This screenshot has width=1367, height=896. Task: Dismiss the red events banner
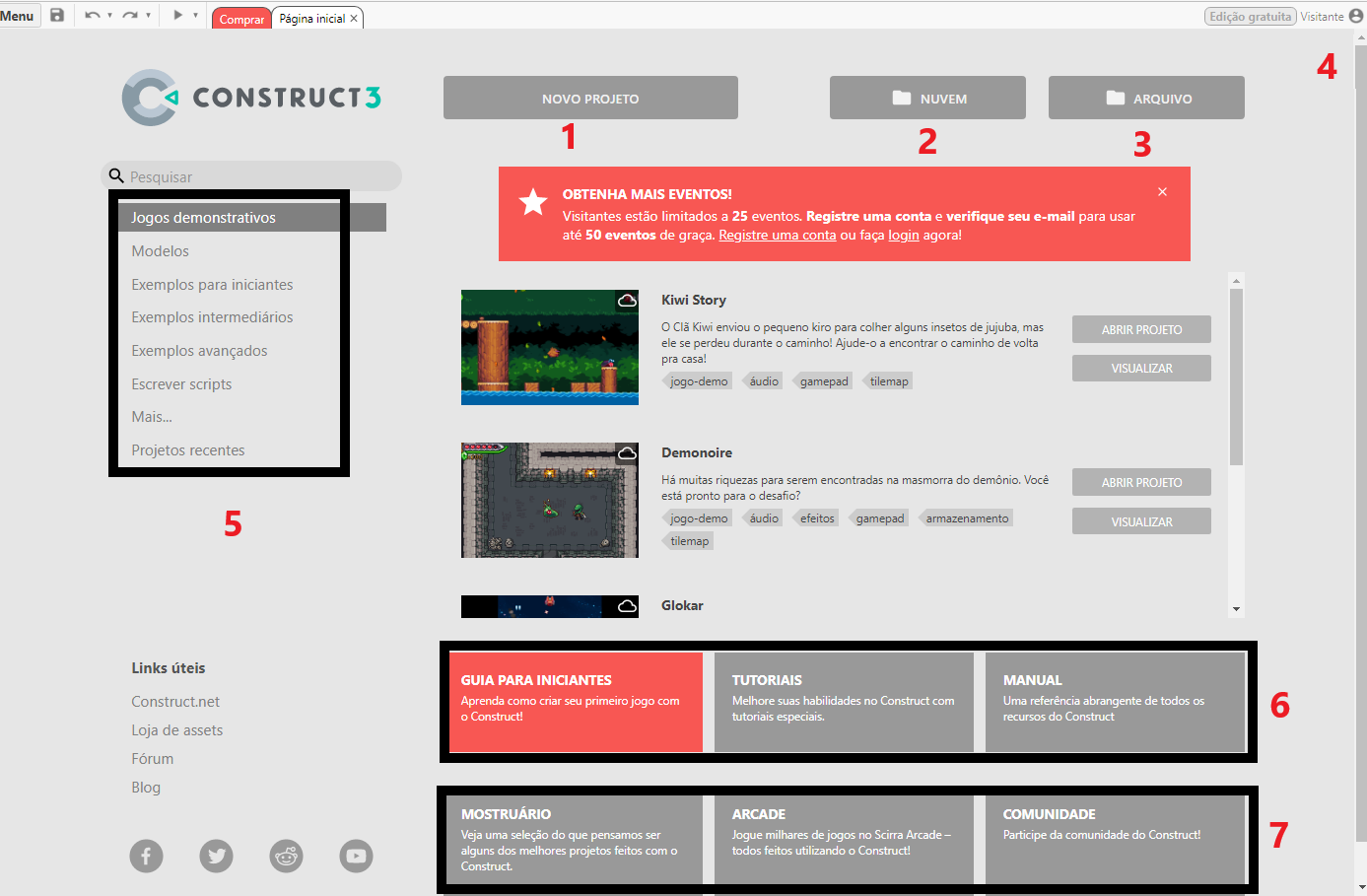(1163, 192)
